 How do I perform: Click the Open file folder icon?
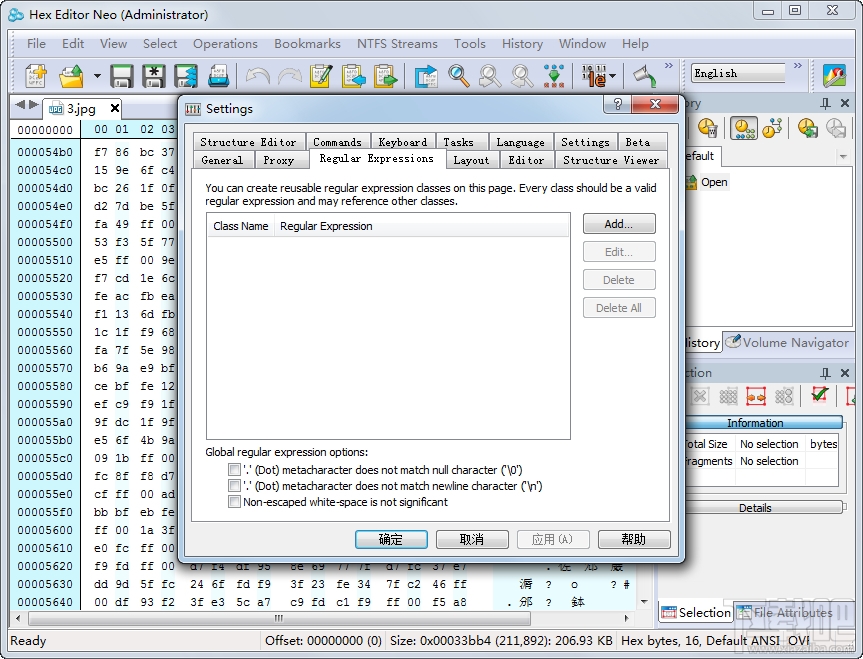click(72, 76)
